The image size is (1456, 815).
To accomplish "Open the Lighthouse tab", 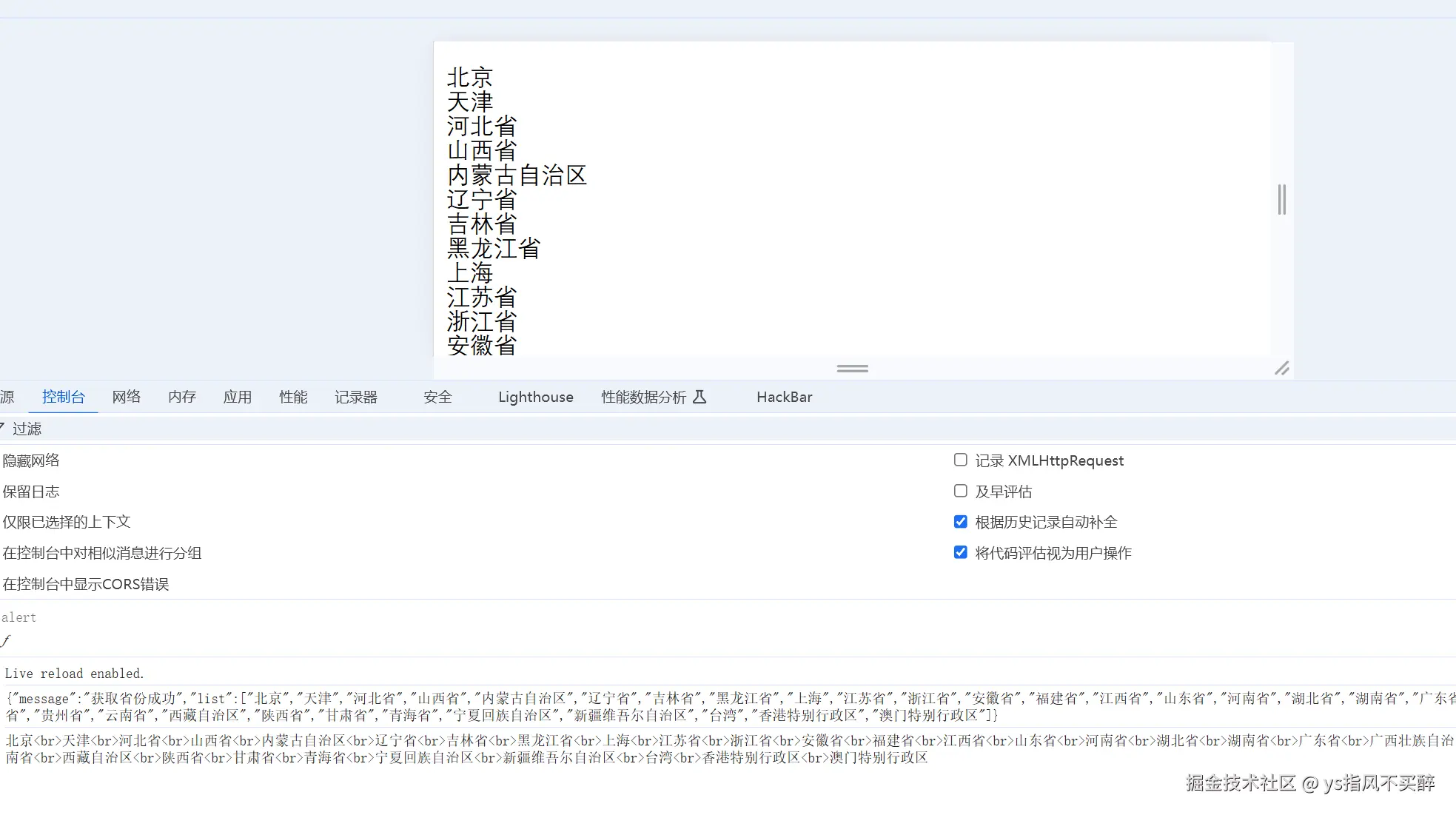I will [535, 398].
